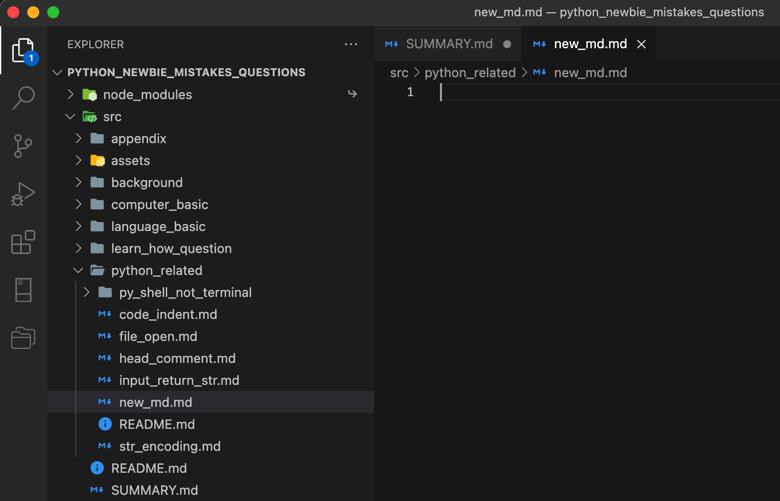Open the Run and Debug view
Image resolution: width=780 pixels, height=501 pixels.
coord(23,194)
